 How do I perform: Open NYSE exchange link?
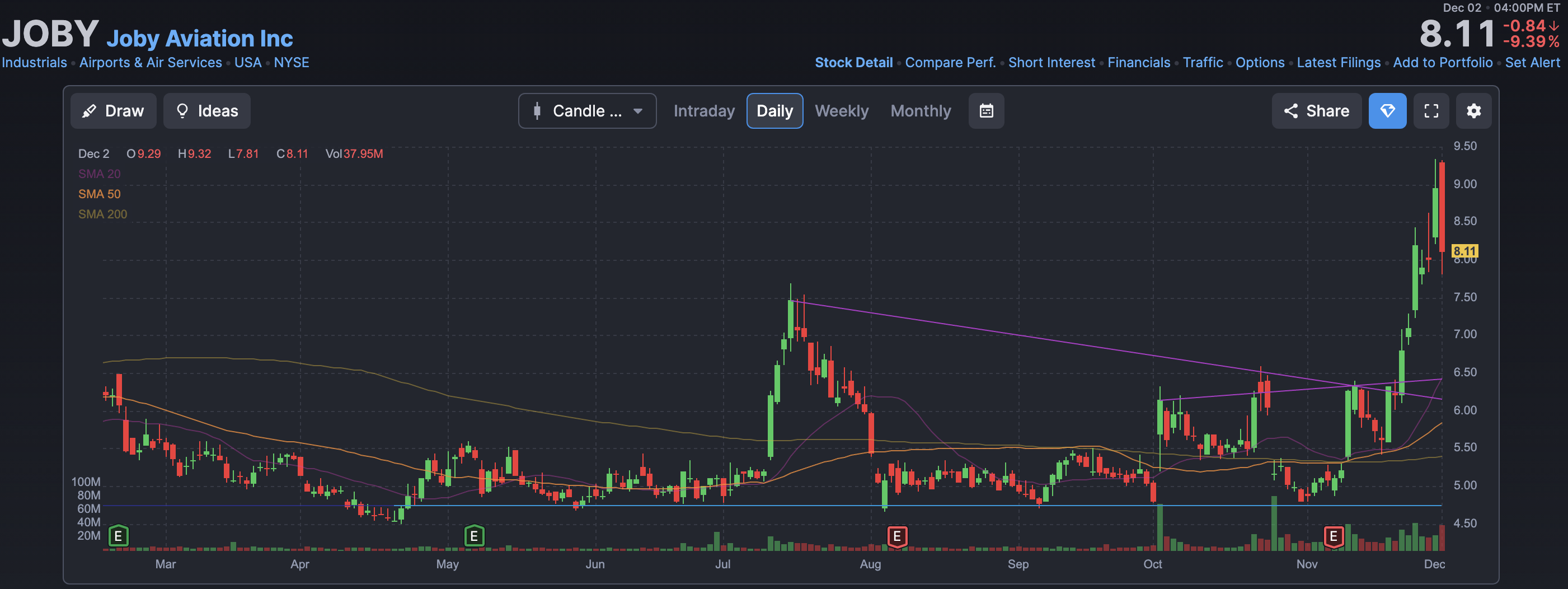pyautogui.click(x=292, y=63)
